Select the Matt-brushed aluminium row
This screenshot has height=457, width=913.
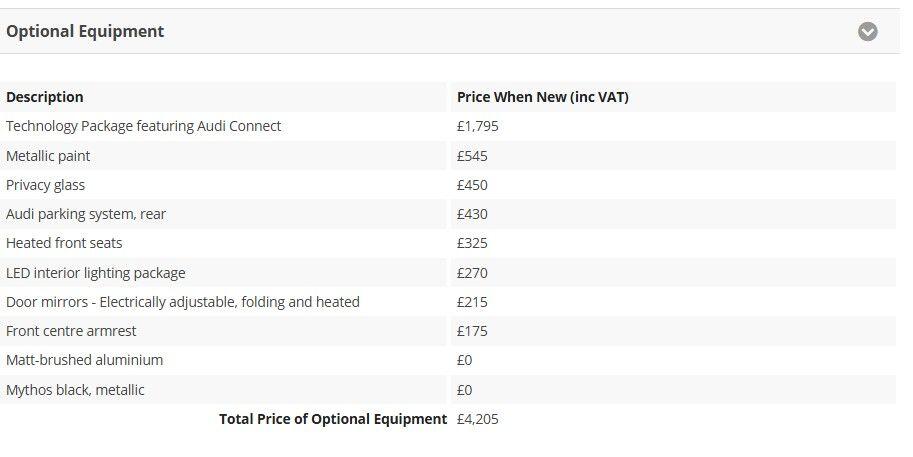[x=448, y=360]
